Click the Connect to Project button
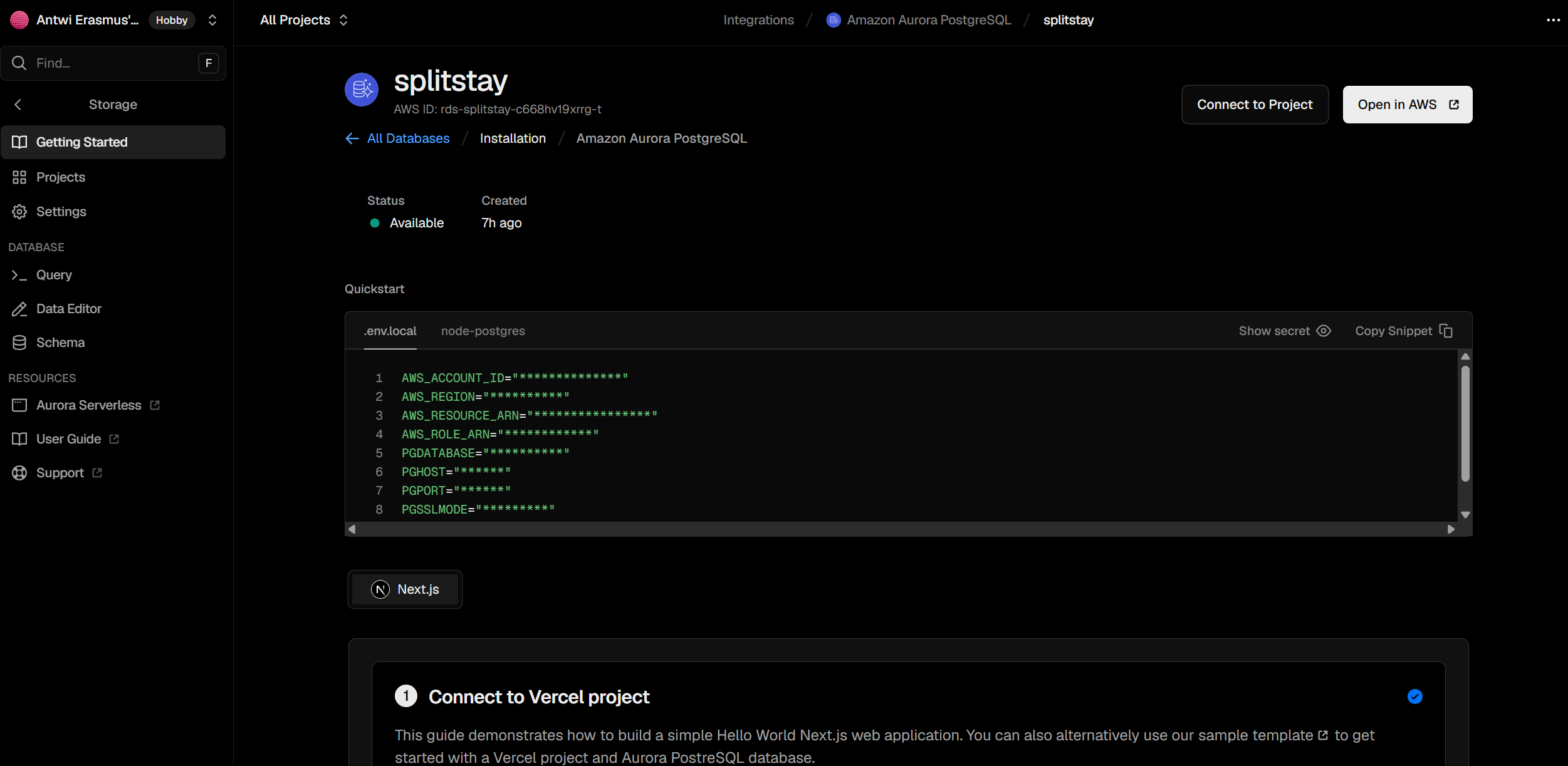 point(1255,105)
